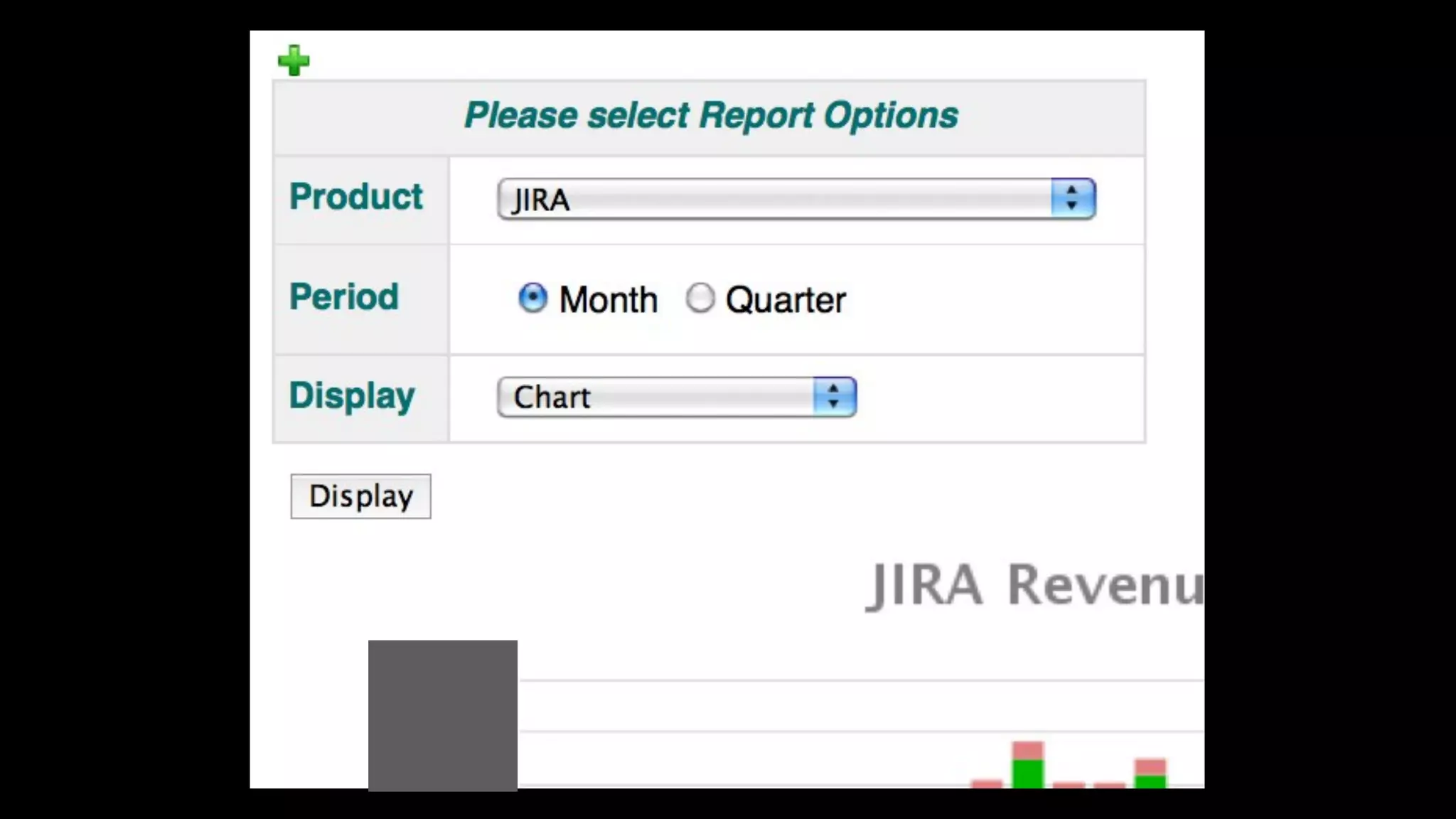The height and width of the screenshot is (819, 1456).
Task: Click the tallest green bar in the chart
Action: point(1027,773)
